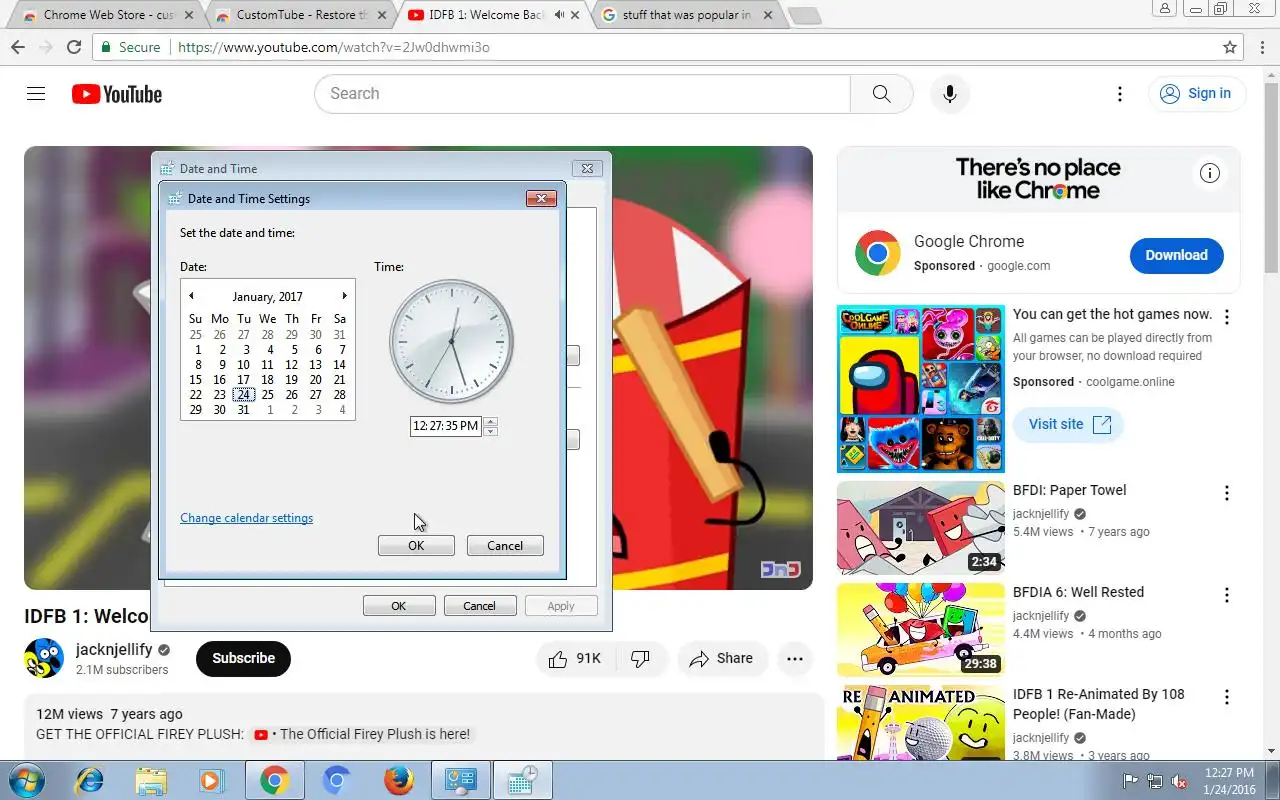Screen dimensions: 1280x800
Task: Open the YouTube hamburger guide menu
Action: click(36, 94)
